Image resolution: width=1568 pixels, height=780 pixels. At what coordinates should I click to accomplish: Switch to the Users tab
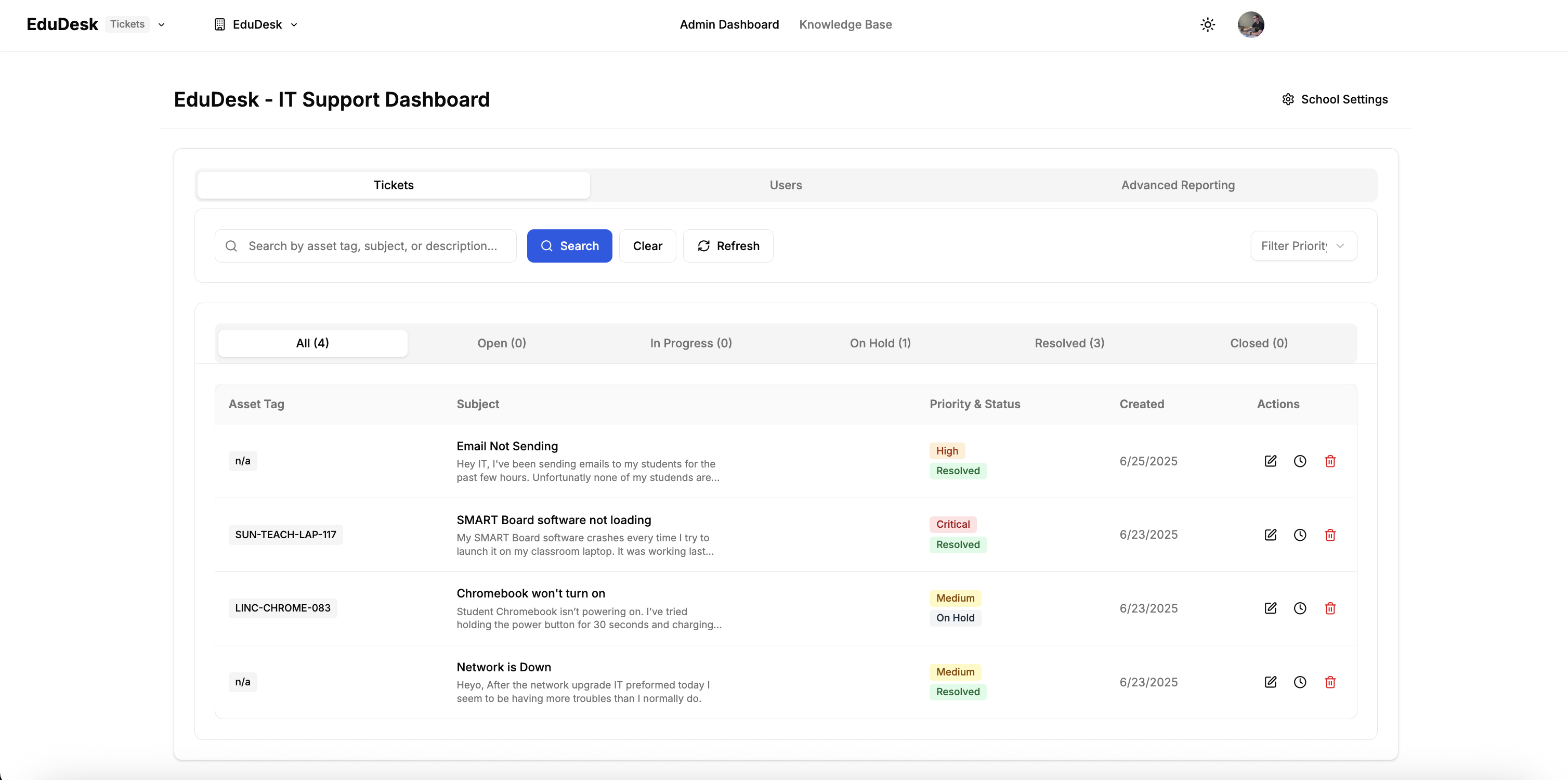tap(785, 185)
